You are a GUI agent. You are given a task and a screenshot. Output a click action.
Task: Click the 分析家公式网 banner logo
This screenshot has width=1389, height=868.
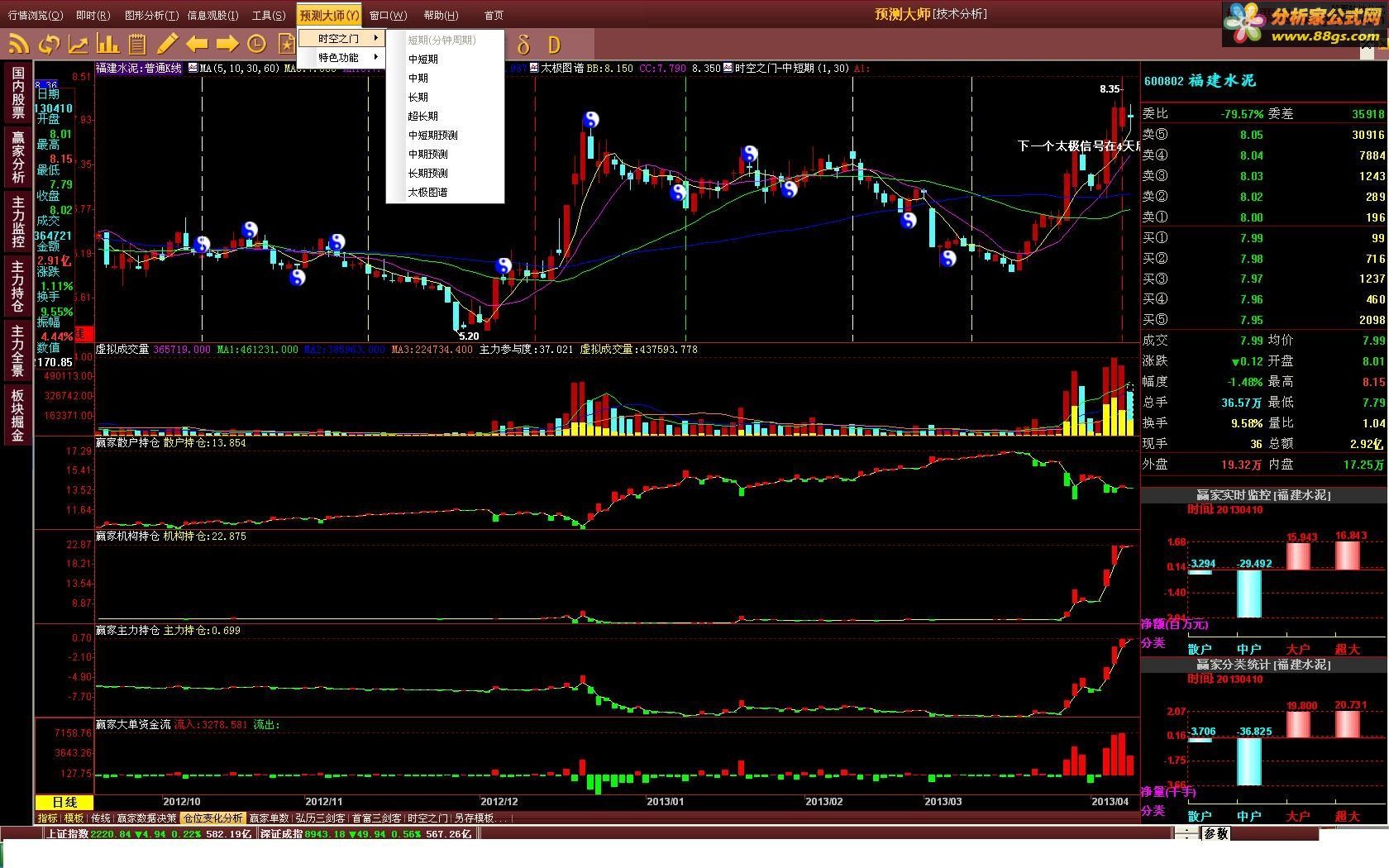coord(1304,25)
